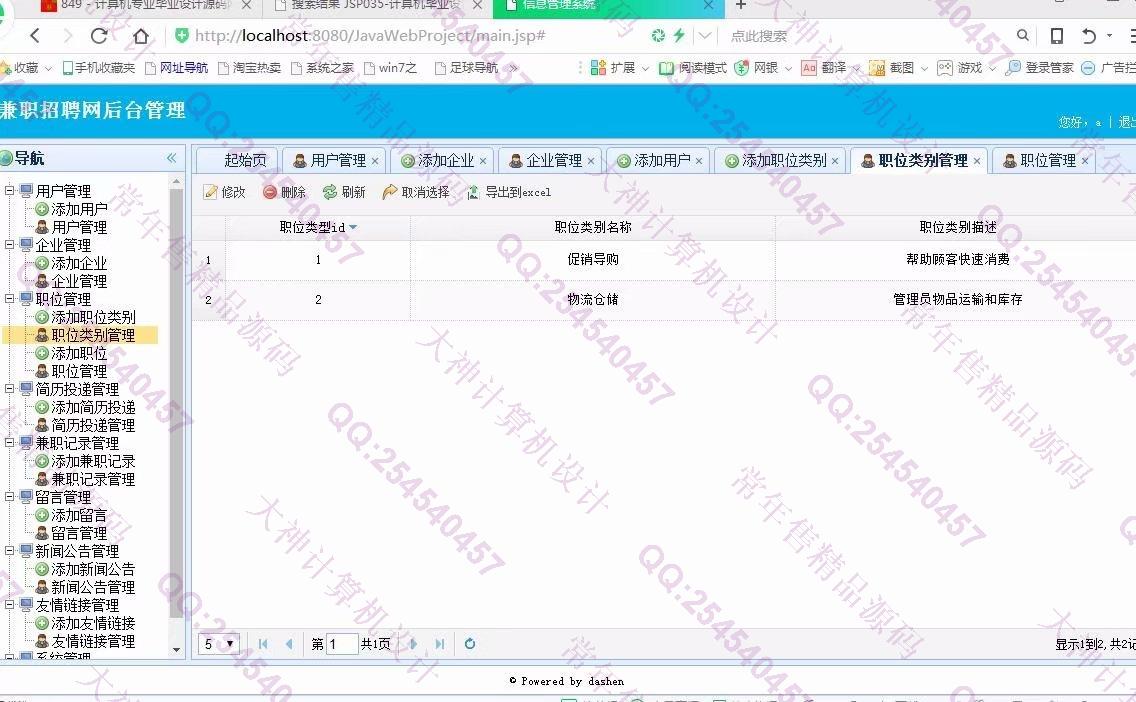Screen dimensions: 1136x702
Task: Click the navigation panel scrollbar down arrow
Action: pyautogui.click(x=176, y=650)
